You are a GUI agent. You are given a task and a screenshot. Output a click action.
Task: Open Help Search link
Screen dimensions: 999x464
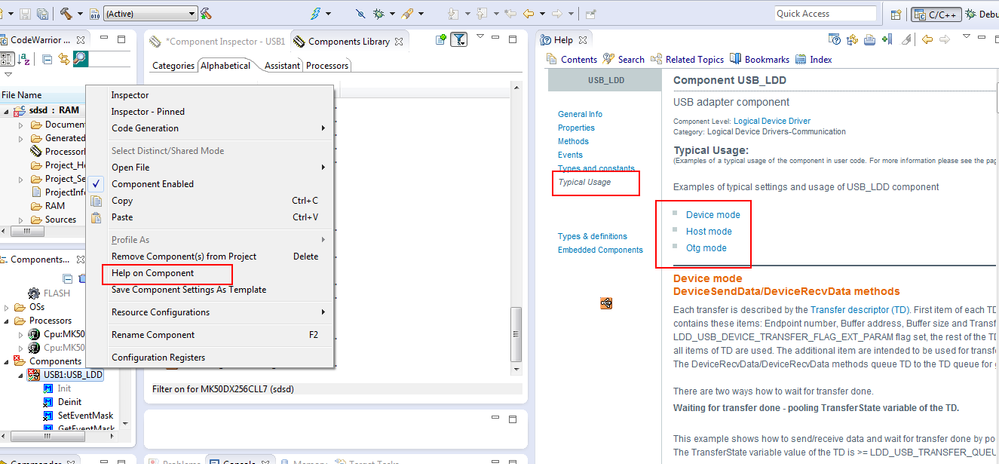(624, 59)
